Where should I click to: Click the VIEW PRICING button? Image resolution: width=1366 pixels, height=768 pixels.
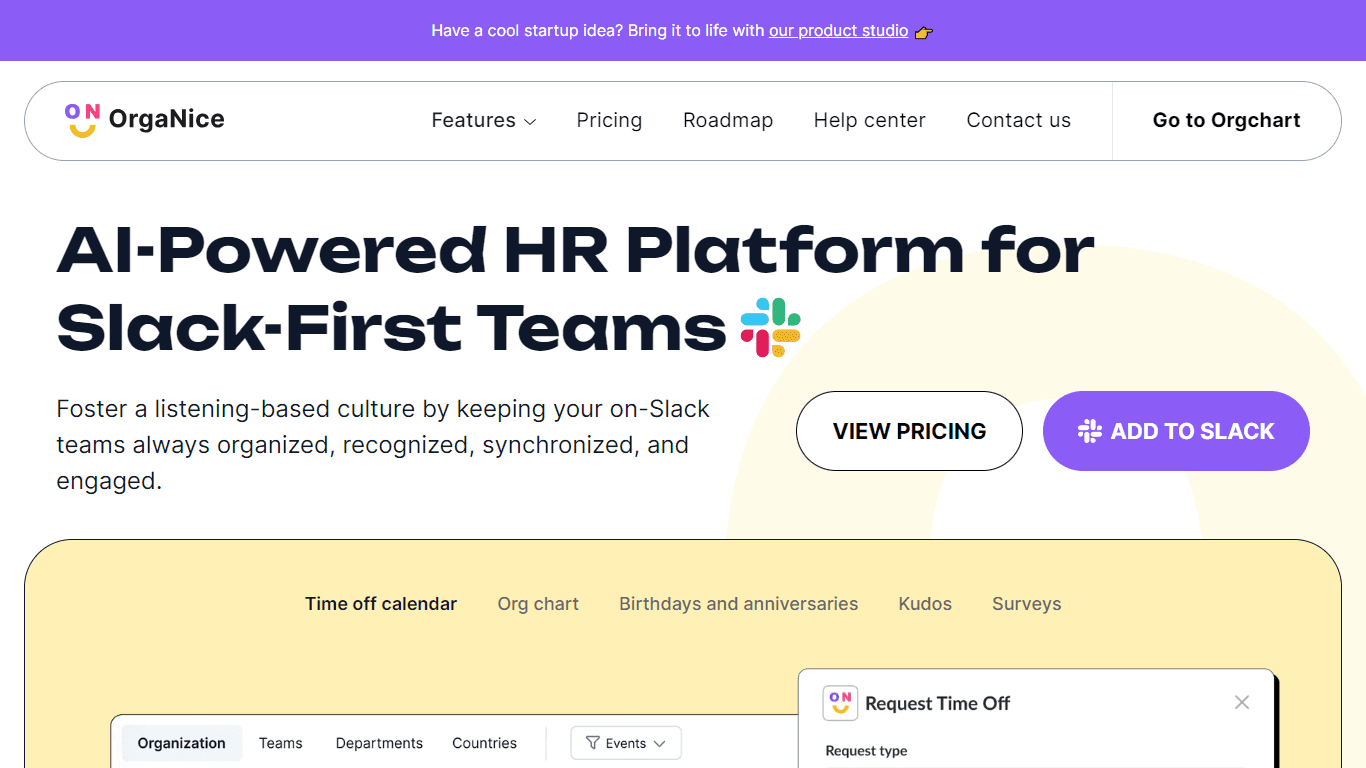point(909,431)
